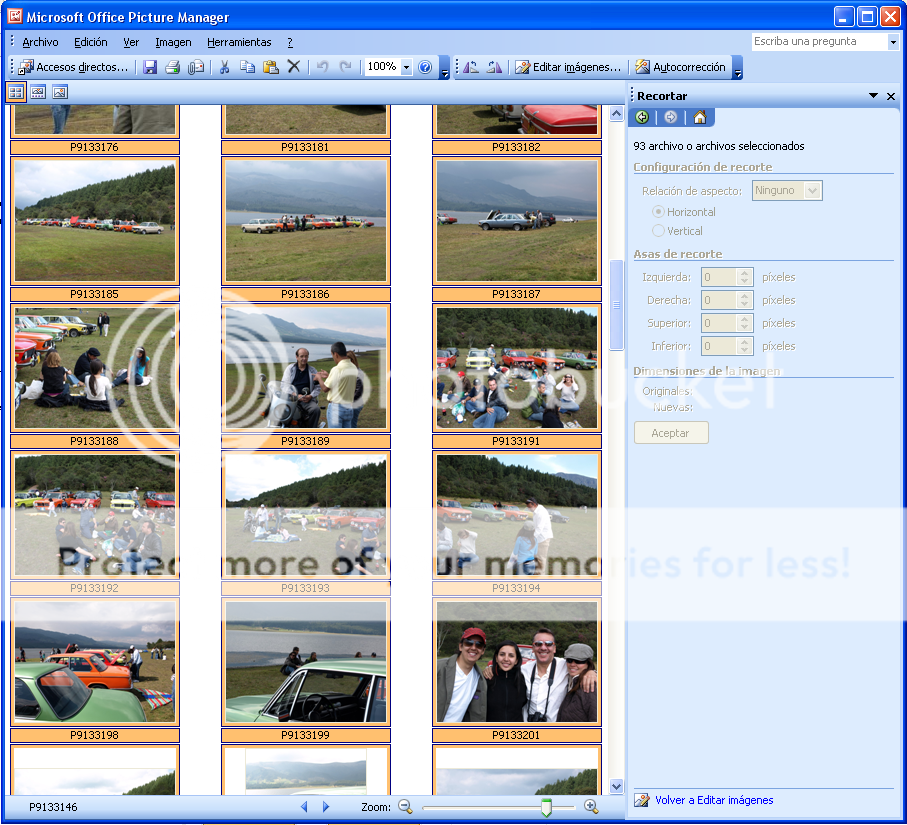This screenshot has height=825, width=907.
Task: Click the Aceptar button
Action: (671, 433)
